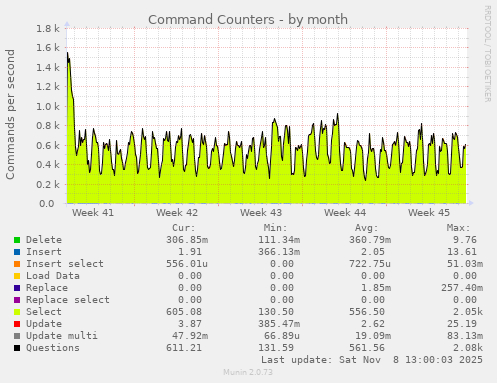Click the Questions legend label
The image size is (497, 383).
coord(53,348)
